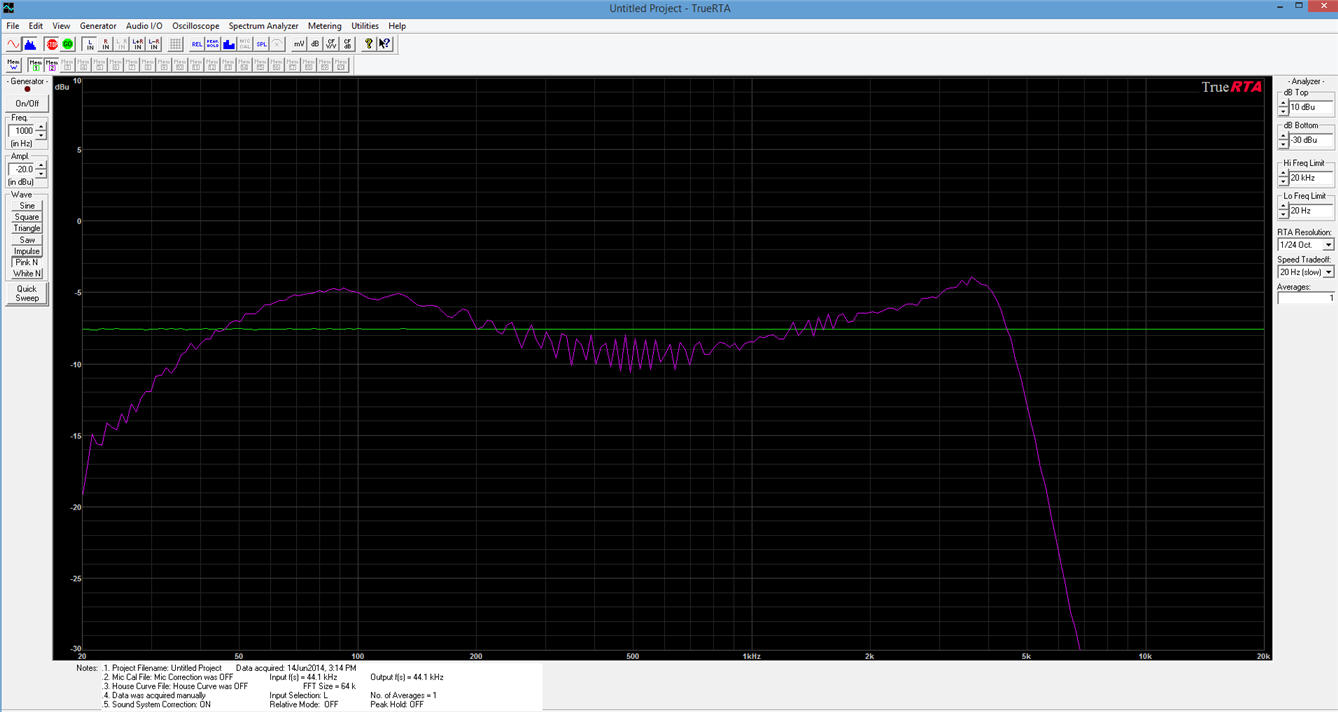This screenshot has height=712, width=1338.
Task: Open the View menu
Action: pos(61,26)
